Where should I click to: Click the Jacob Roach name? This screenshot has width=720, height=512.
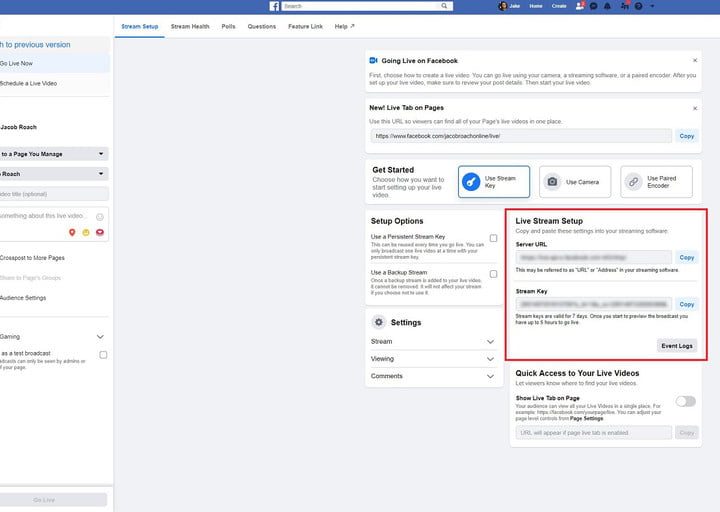point(18,127)
